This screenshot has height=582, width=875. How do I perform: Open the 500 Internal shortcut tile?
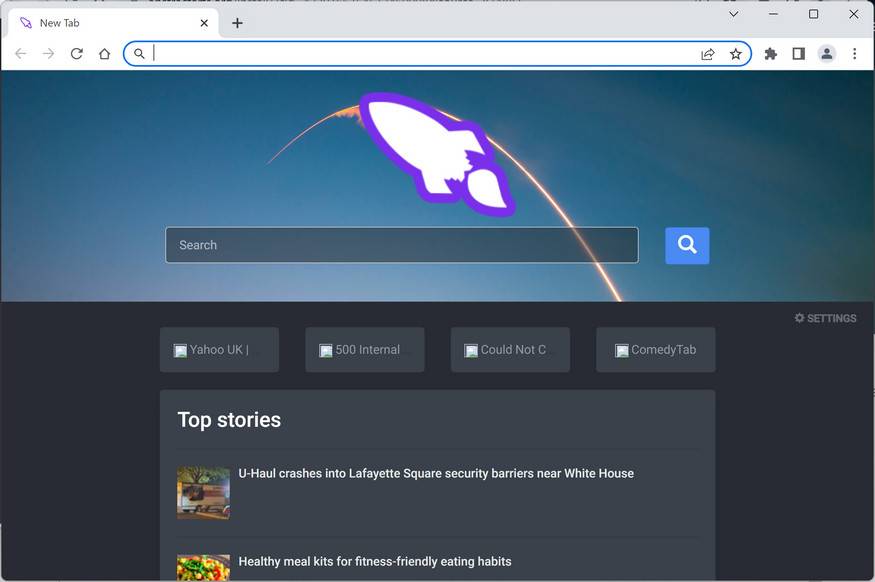365,350
